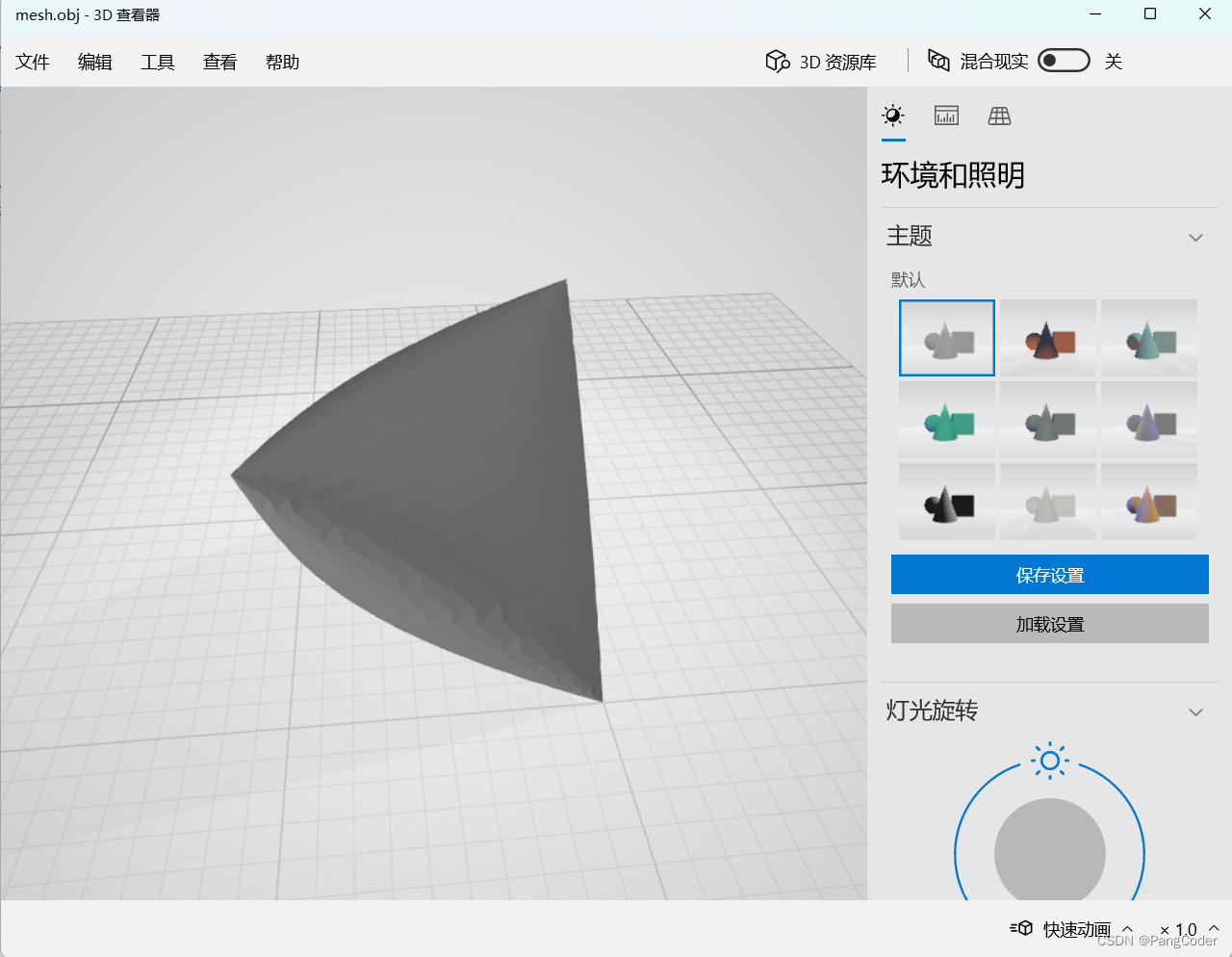Open the 环境和照明 (lighting) panel icon
Viewport: 1232px width, 957px height.
click(892, 116)
